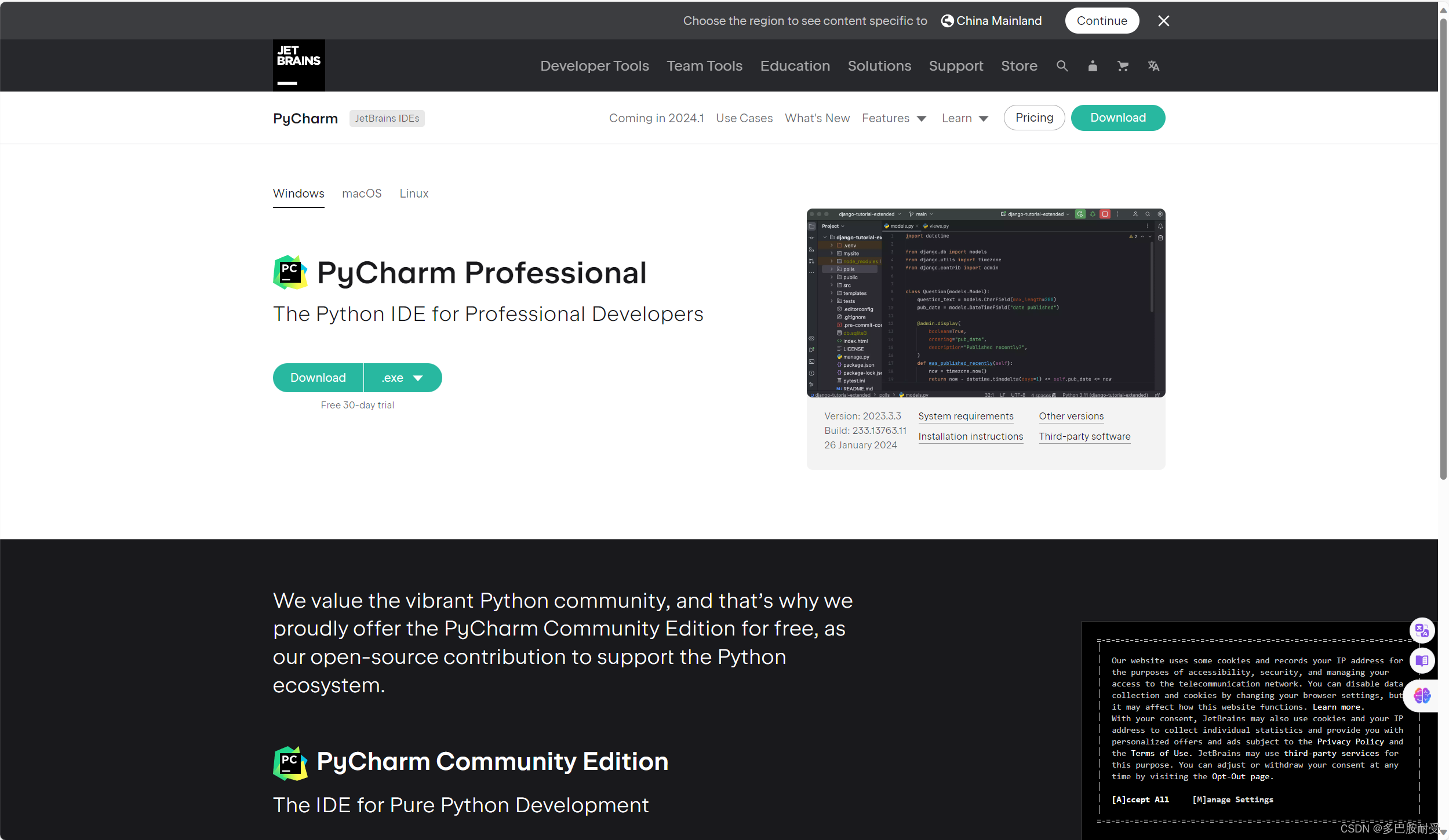
Task: Accept all cookies
Action: 1140,799
